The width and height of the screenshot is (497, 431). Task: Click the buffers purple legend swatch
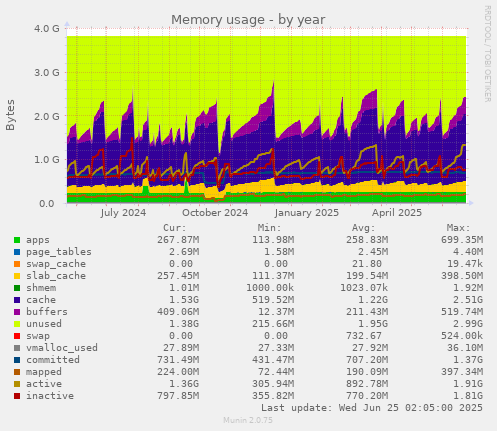(x=17, y=312)
